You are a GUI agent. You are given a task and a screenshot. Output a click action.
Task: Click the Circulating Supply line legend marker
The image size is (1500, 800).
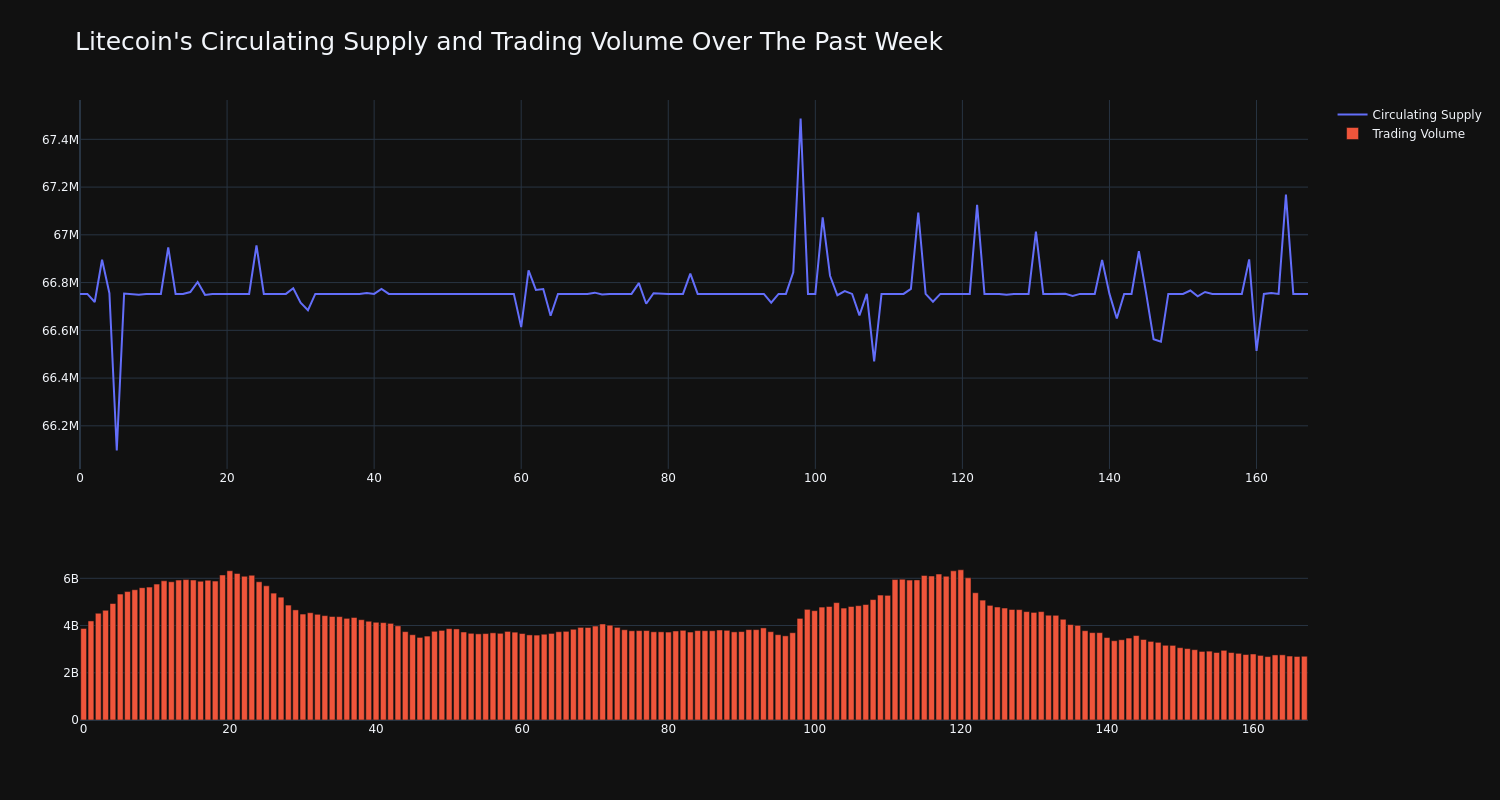tap(1352, 115)
